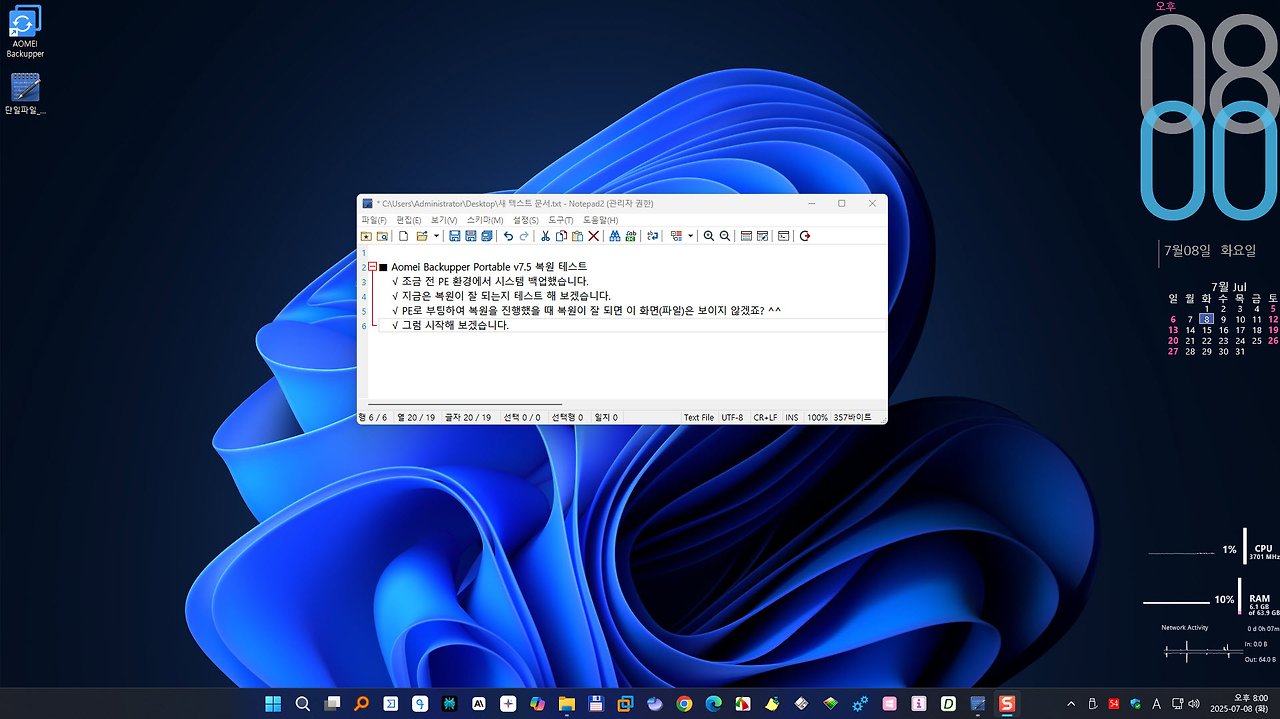Show hidden tray icons chevron
1280x719 pixels.
[x=1072, y=704]
